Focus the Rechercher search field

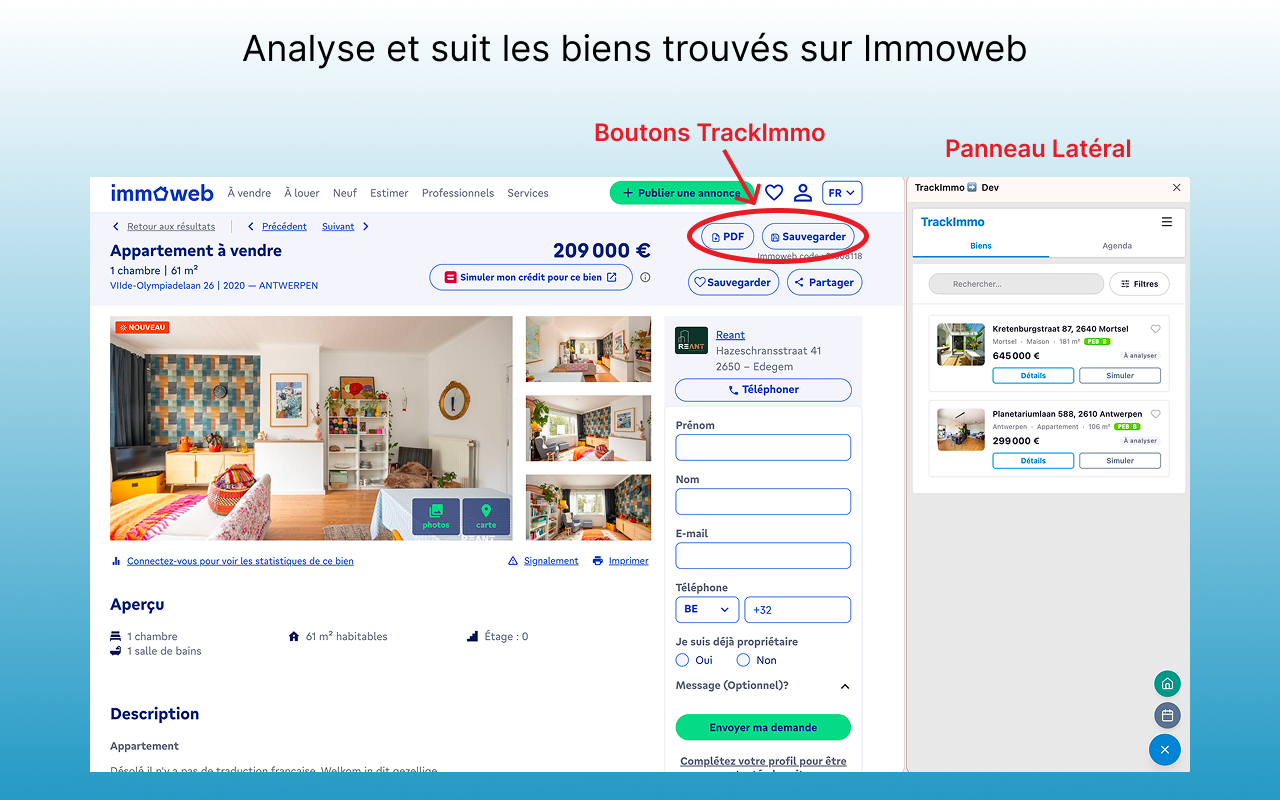(x=1016, y=284)
